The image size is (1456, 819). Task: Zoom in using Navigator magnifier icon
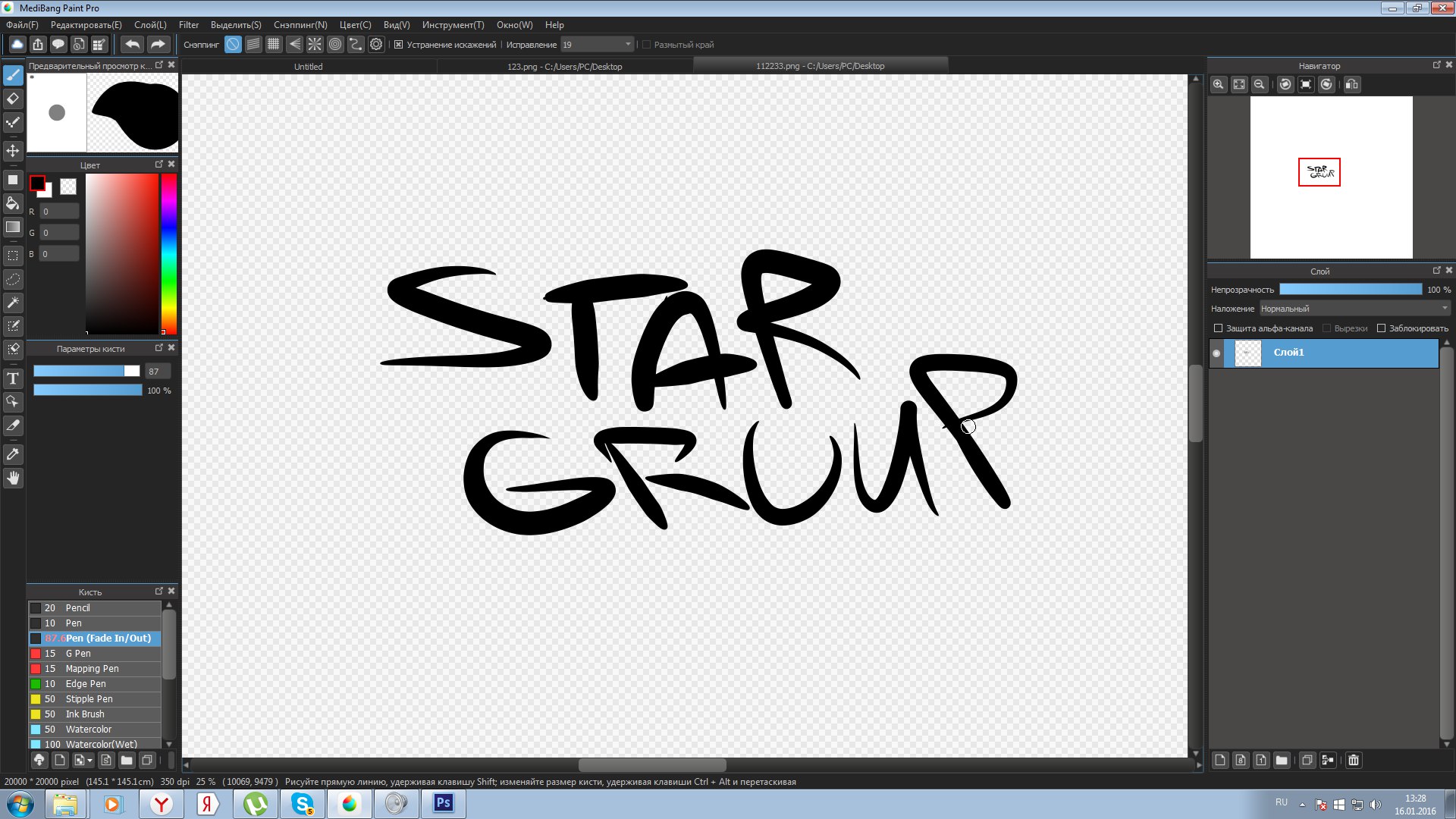1218,84
